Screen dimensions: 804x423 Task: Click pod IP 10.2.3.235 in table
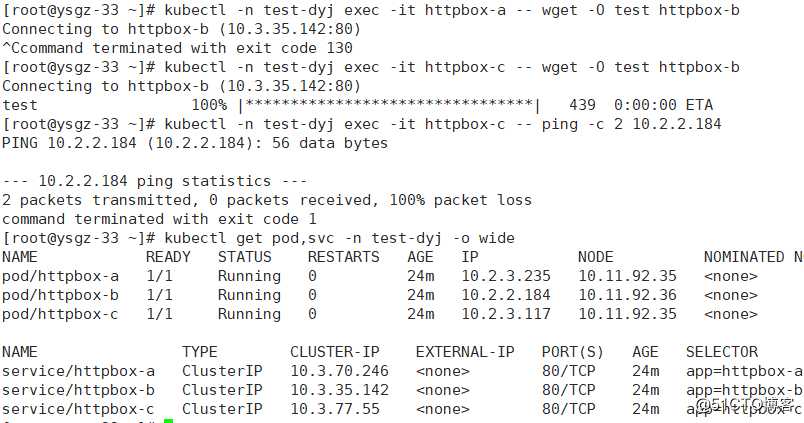pos(506,276)
